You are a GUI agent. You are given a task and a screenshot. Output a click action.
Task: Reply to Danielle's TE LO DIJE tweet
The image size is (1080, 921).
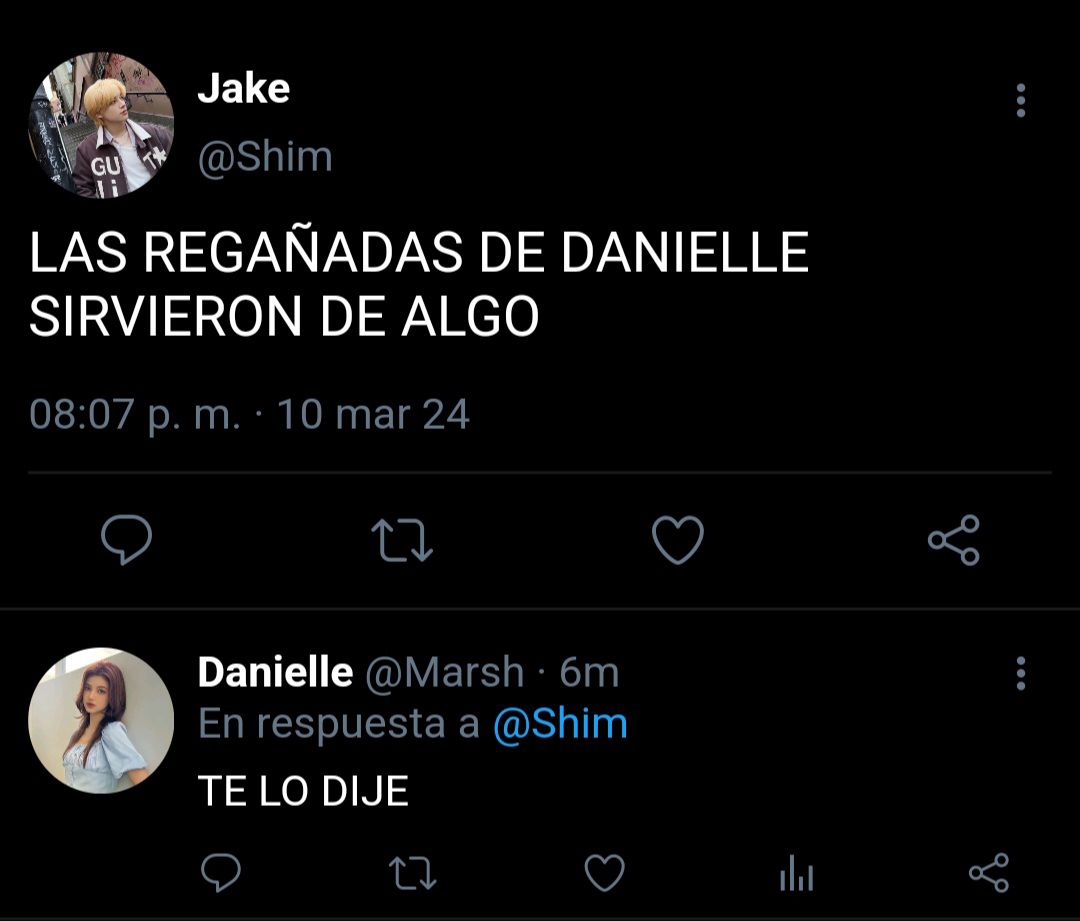220,873
